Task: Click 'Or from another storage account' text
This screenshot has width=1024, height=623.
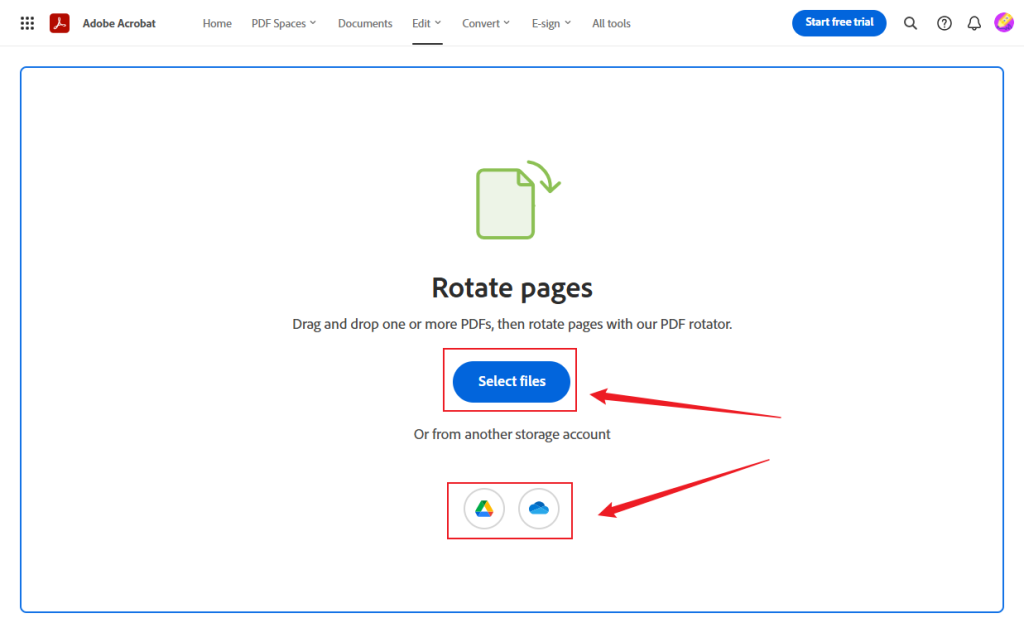Action: point(512,434)
